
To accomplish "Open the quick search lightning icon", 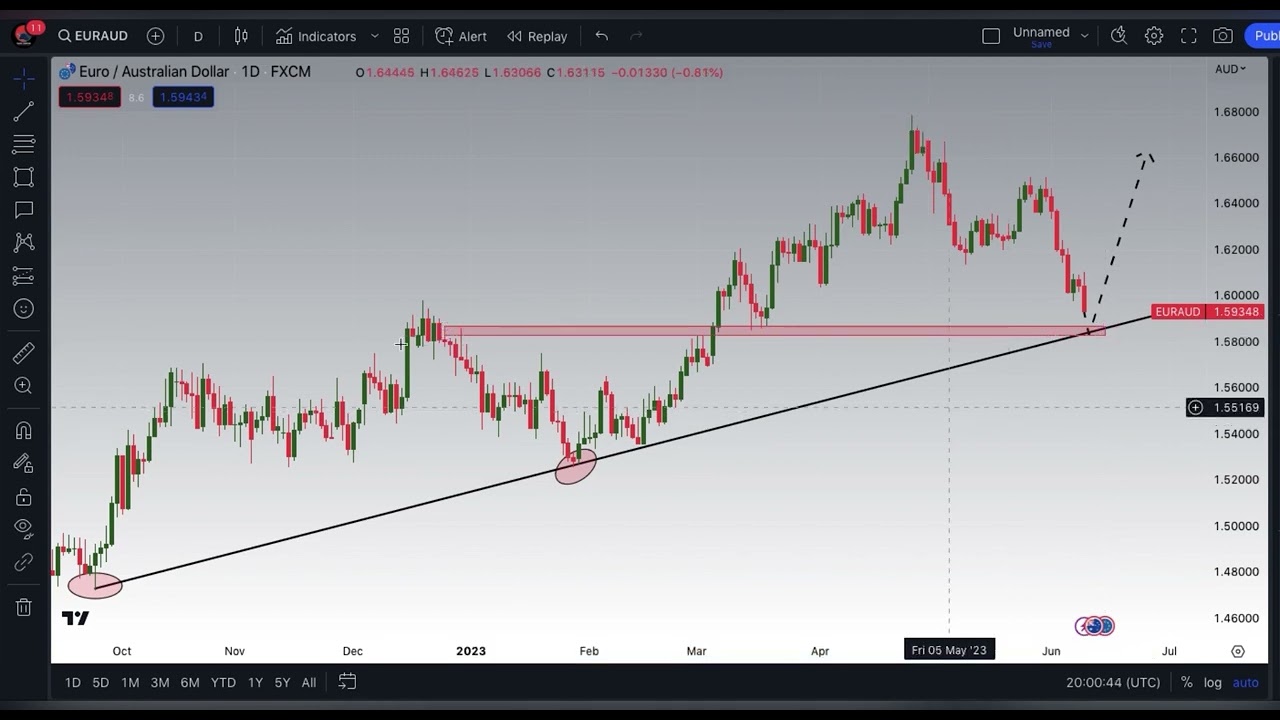I will coord(1119,36).
